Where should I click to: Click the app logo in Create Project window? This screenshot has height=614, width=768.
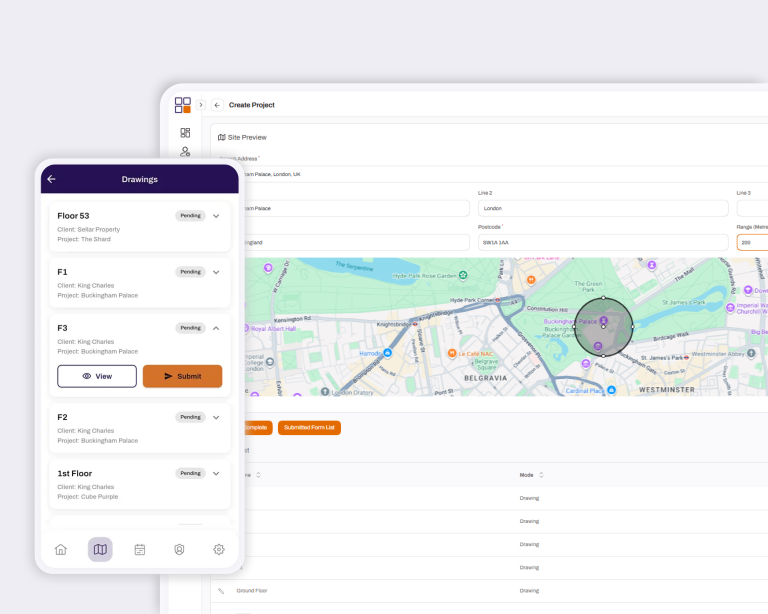pos(183,105)
